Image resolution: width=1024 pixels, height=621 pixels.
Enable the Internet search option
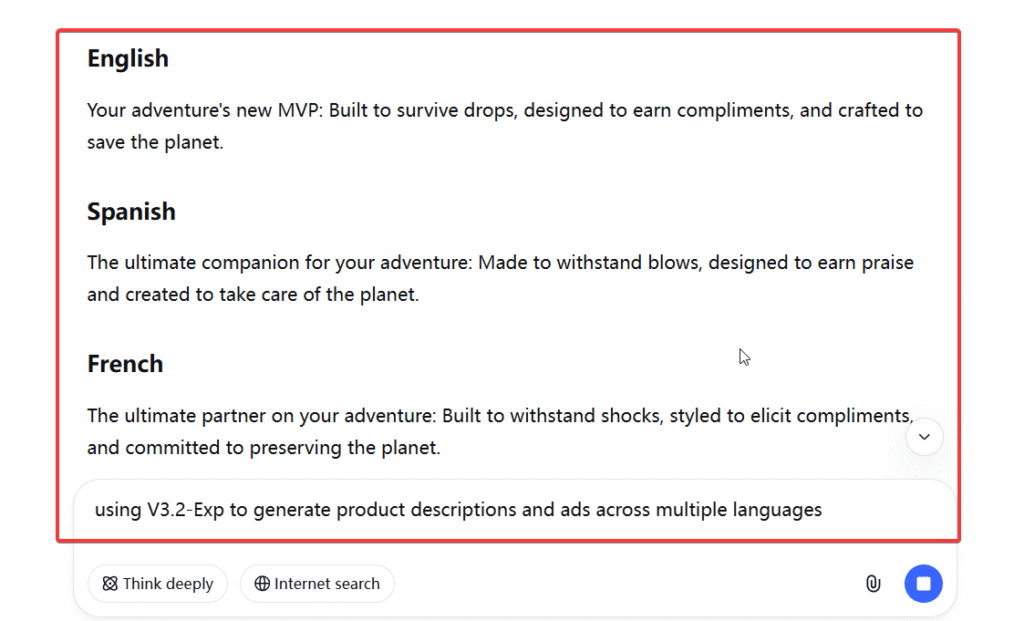317,584
